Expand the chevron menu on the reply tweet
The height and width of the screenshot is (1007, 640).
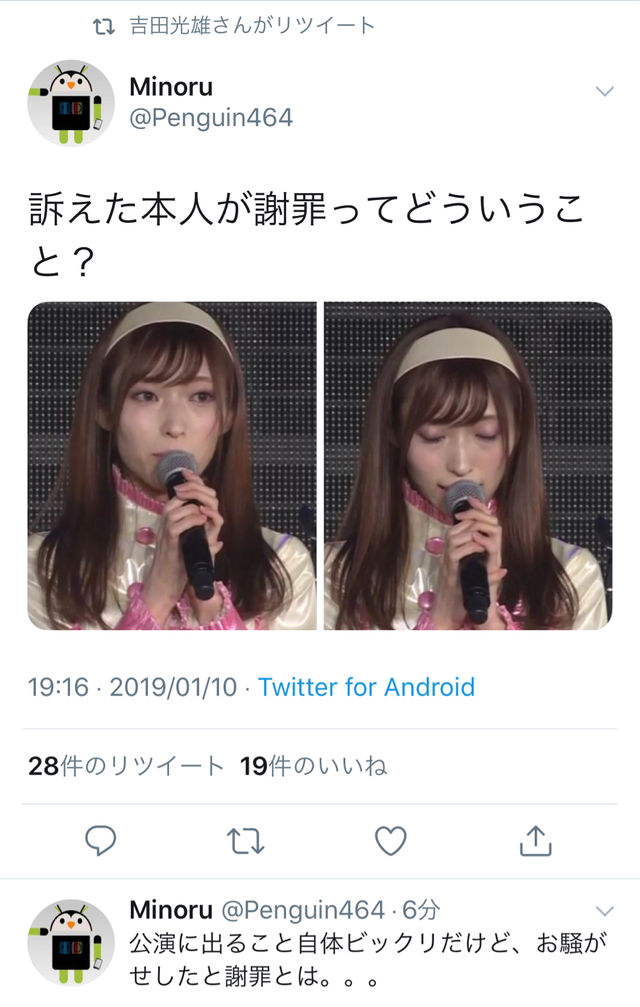pos(605,911)
